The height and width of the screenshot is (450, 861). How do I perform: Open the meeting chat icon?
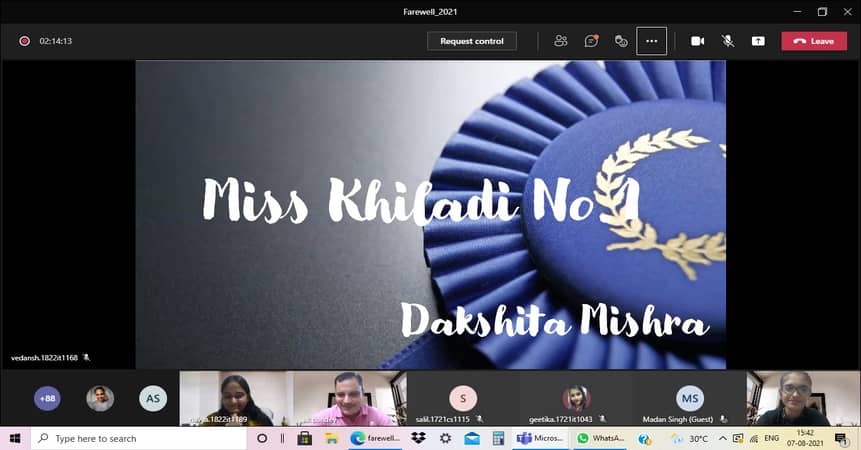[591, 41]
